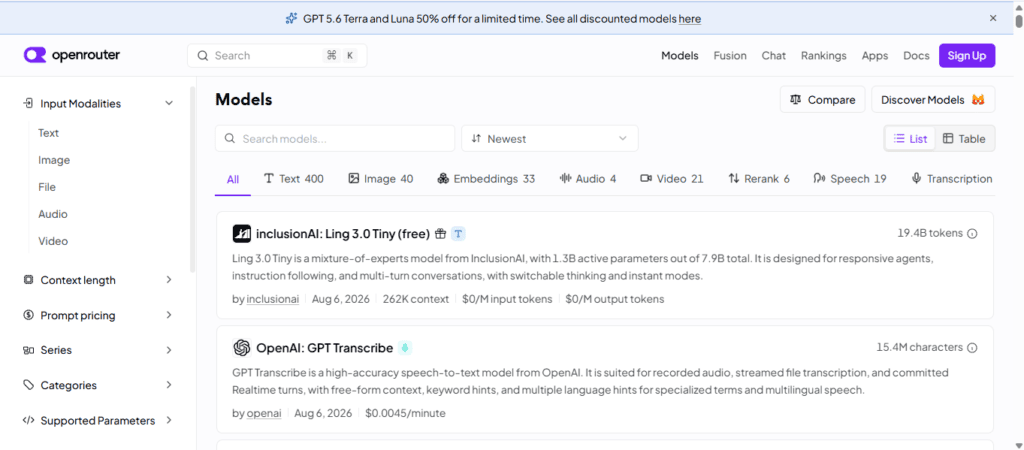The width and height of the screenshot is (1024, 450).
Task: Expand the Context length filter
Action: point(98,280)
